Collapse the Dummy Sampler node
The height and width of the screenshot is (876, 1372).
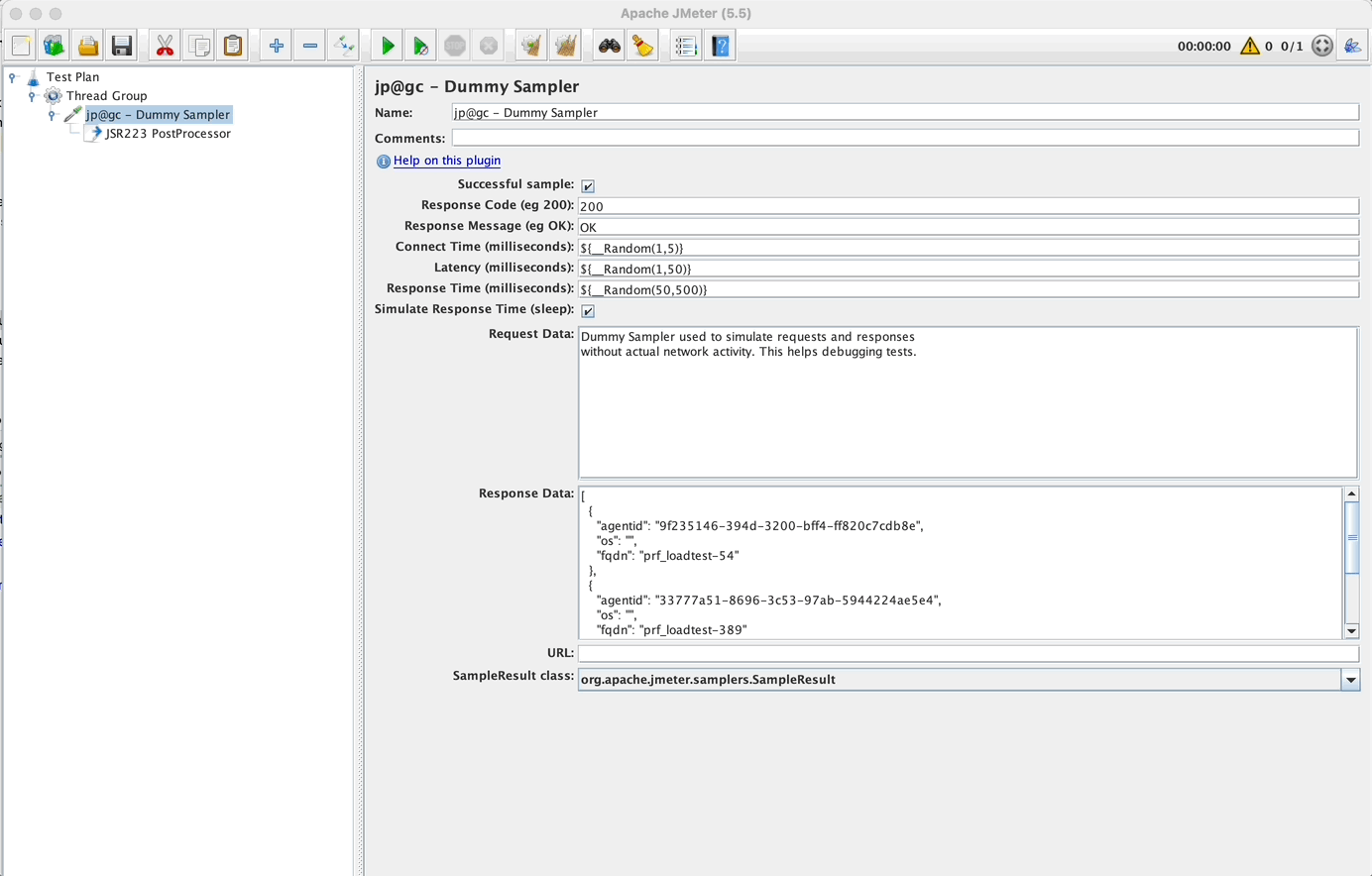(52, 115)
